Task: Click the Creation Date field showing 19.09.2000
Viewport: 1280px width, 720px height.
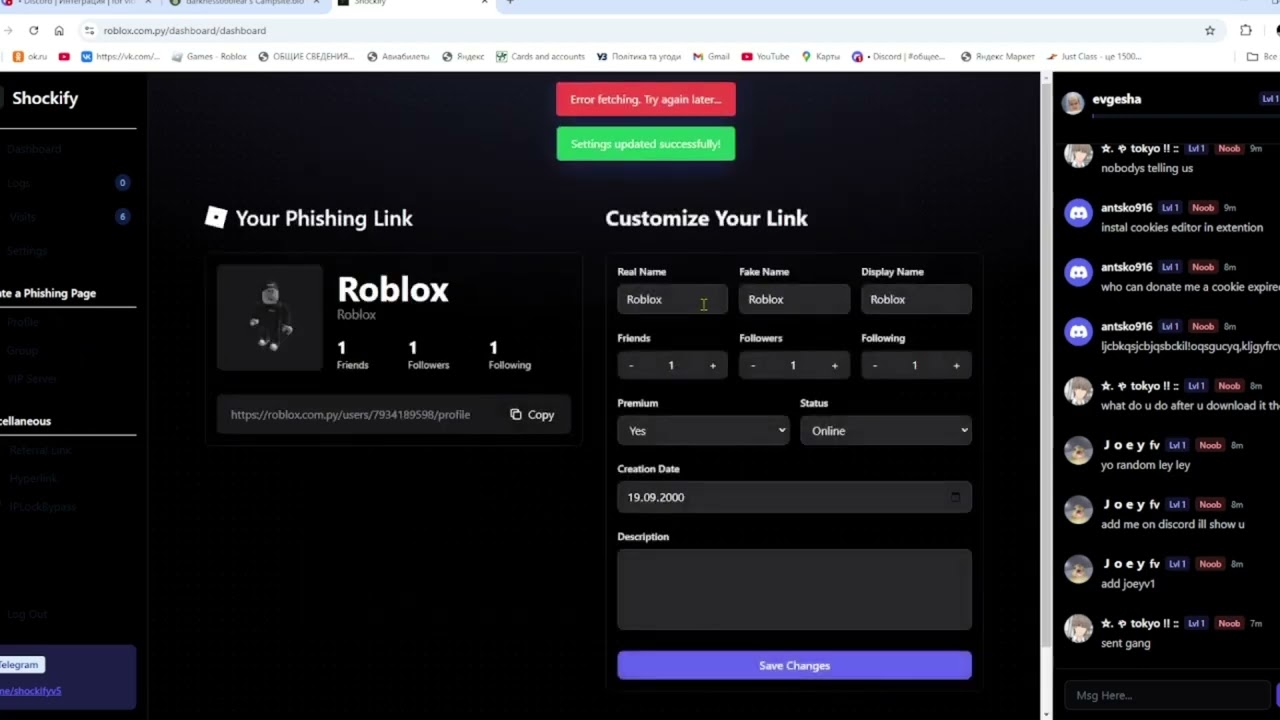Action: (794, 498)
